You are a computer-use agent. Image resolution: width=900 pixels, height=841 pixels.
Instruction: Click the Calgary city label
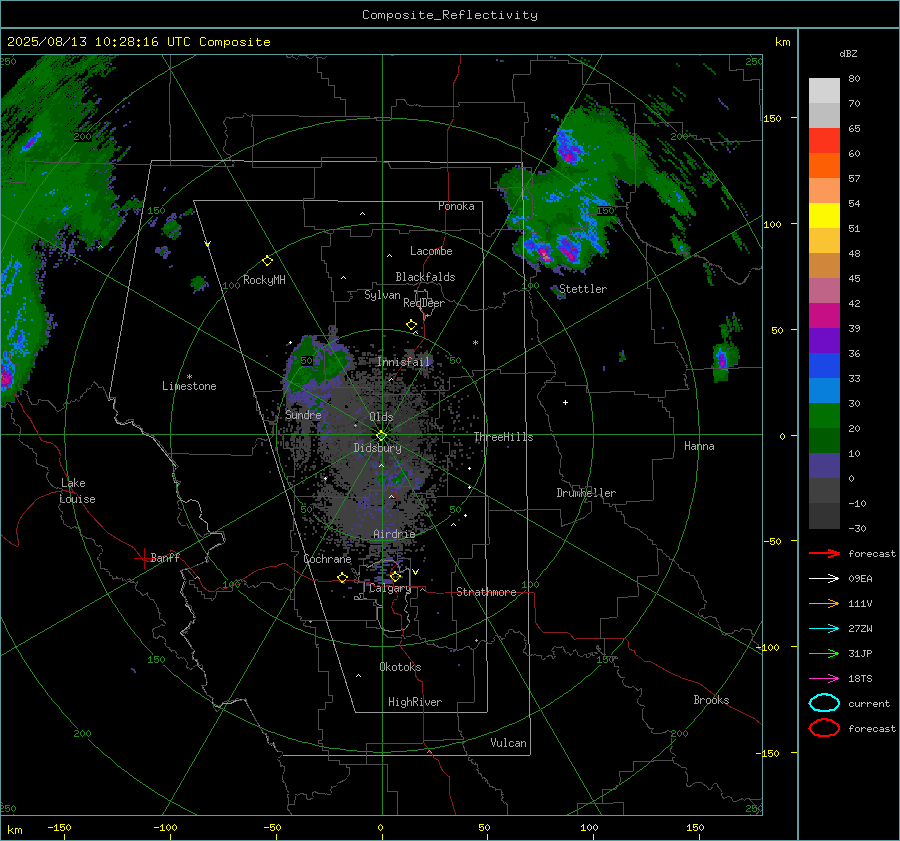(x=390, y=588)
